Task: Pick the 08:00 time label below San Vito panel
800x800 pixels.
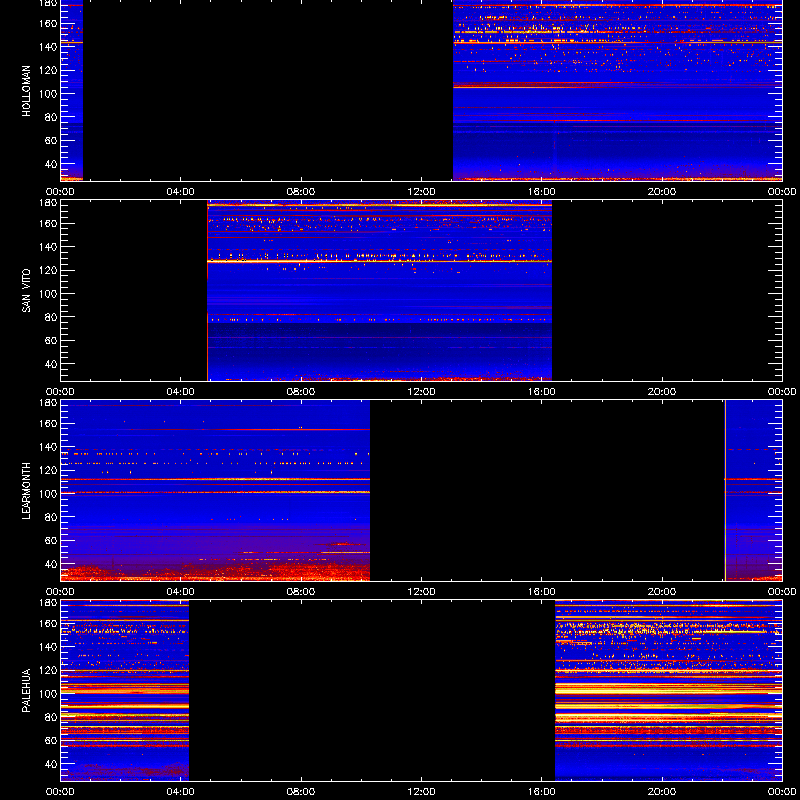Action: click(x=301, y=392)
